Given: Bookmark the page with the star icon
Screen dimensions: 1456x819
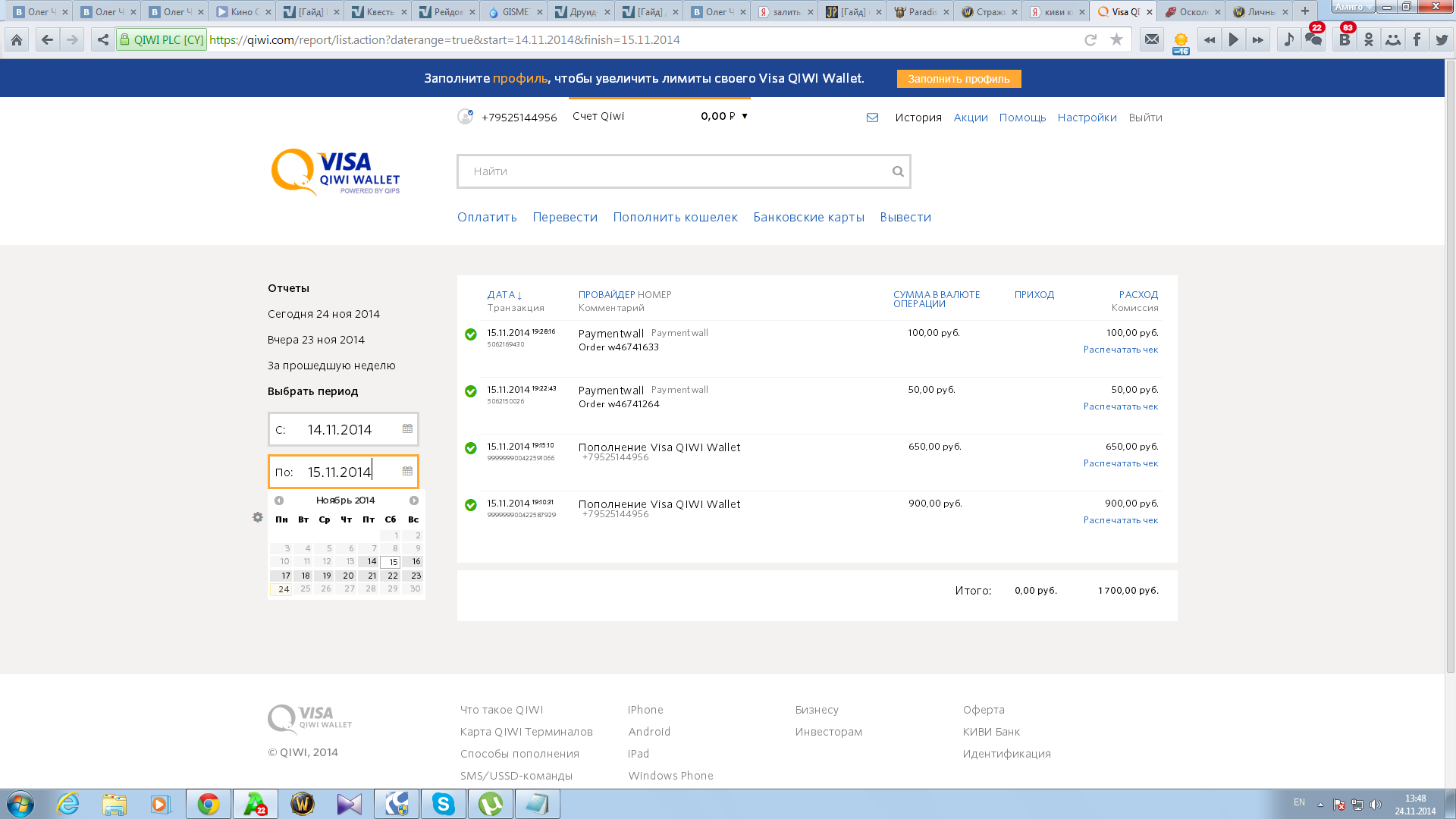Looking at the screenshot, I should pos(1116,40).
